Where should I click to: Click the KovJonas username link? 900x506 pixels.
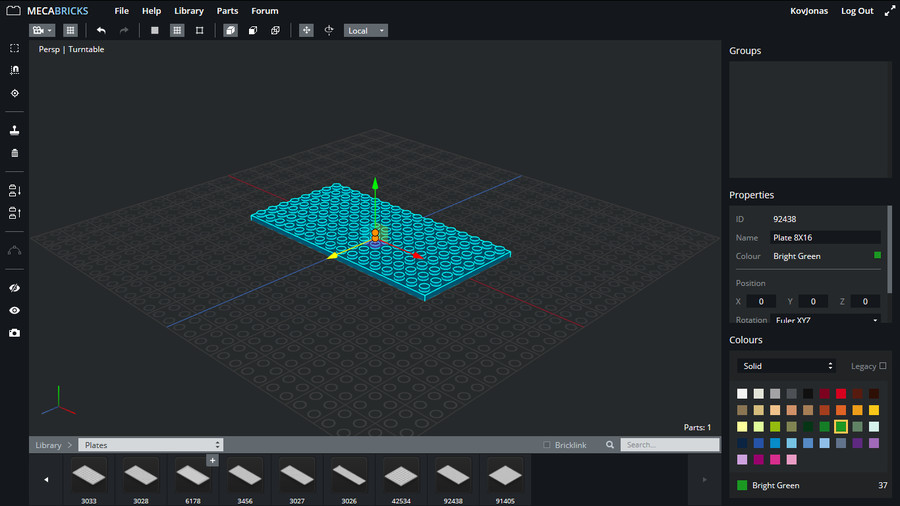point(809,11)
